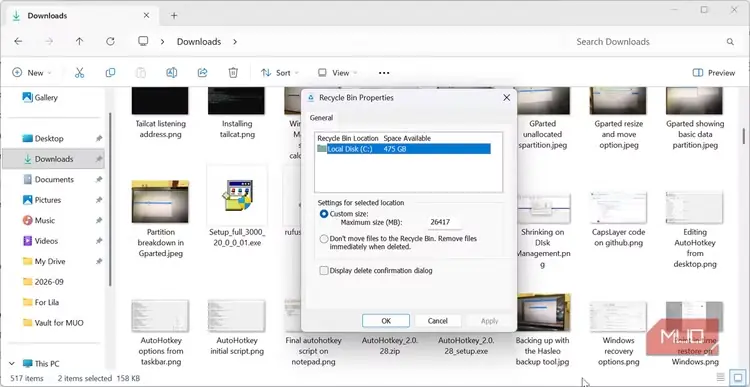Viewport: 750px width, 387px height.
Task: Open Pictures in the sidebar
Action: 53,200
